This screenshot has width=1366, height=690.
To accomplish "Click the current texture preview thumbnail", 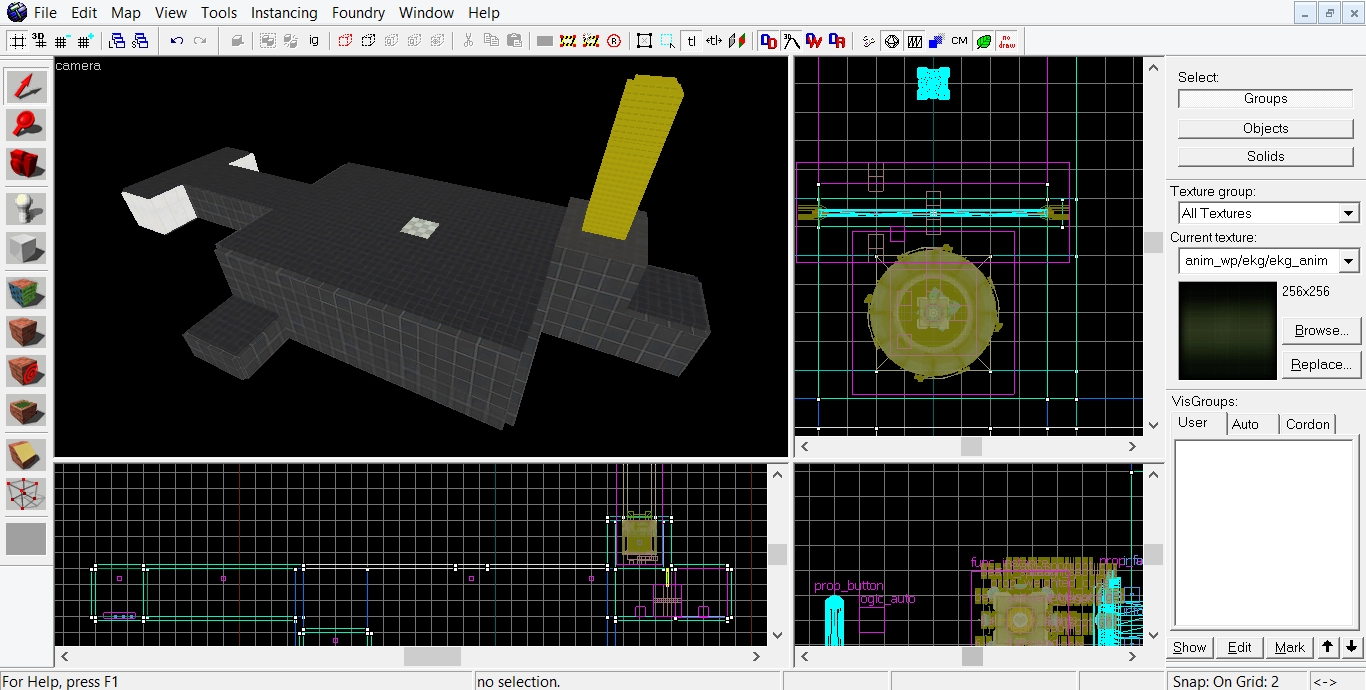I will 1227,330.
